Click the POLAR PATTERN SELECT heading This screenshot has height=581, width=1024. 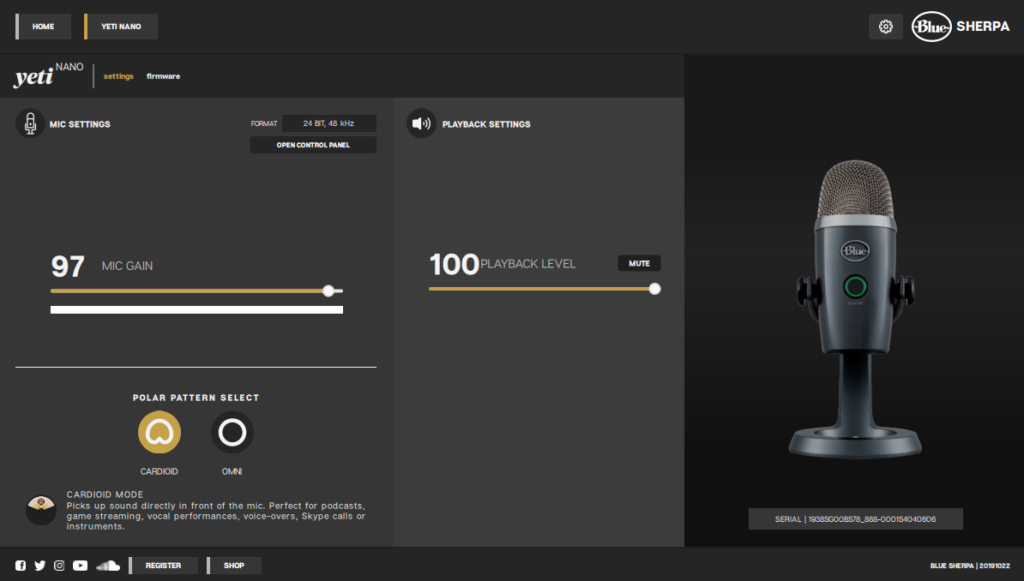tap(196, 398)
